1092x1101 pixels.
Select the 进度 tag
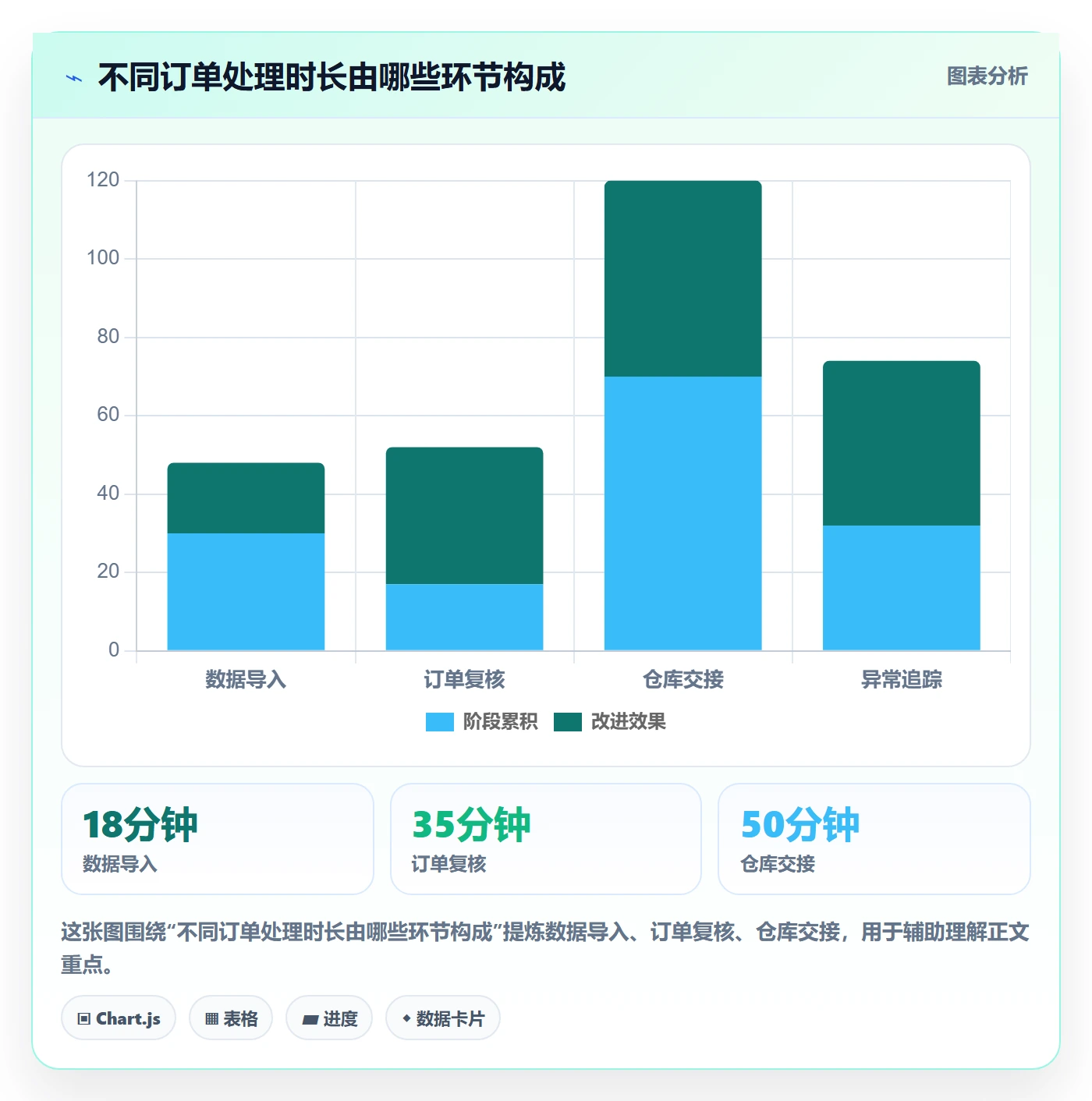pyautogui.click(x=329, y=1018)
